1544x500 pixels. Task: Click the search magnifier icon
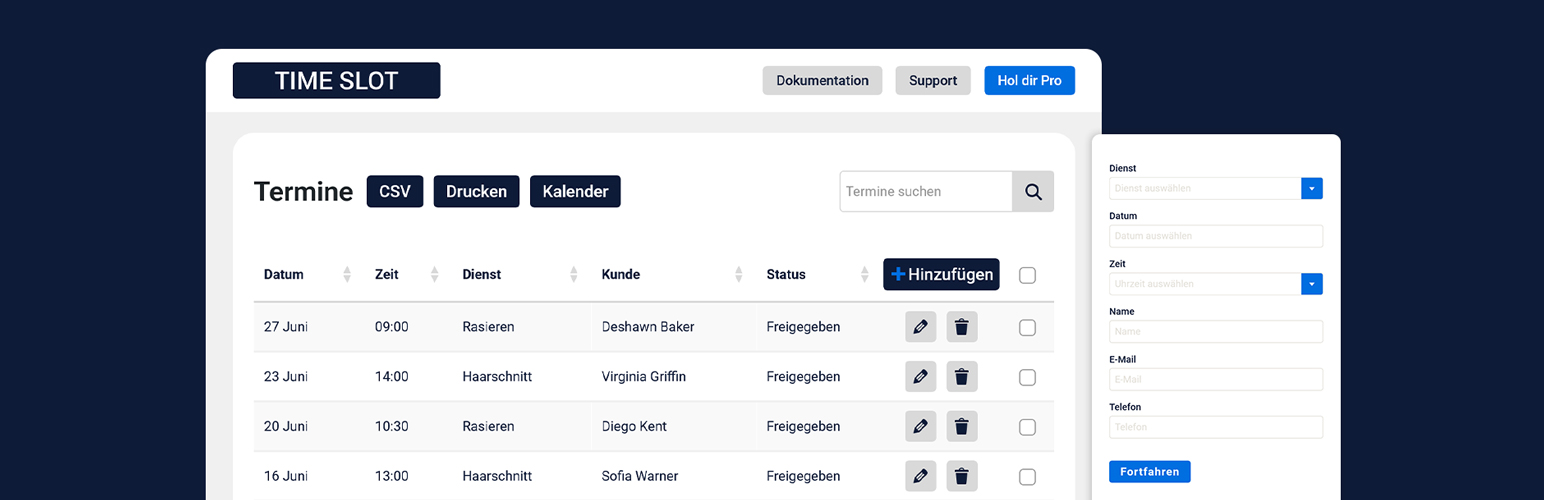[1033, 191]
